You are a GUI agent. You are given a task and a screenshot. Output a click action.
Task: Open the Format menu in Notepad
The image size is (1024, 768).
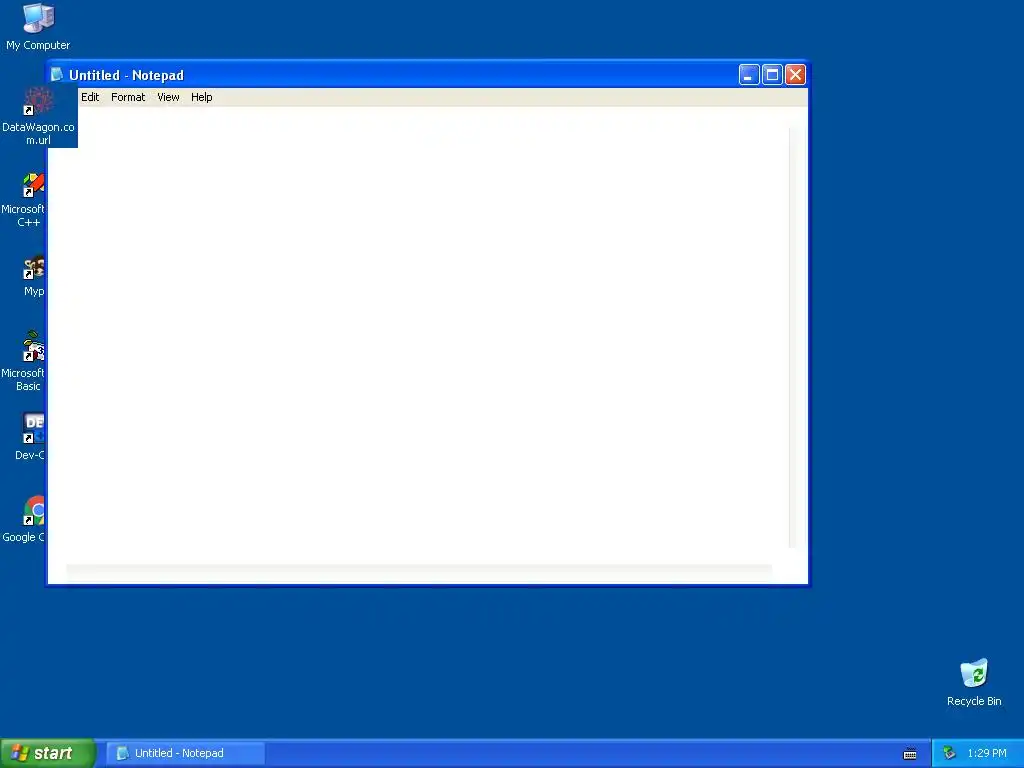click(128, 97)
